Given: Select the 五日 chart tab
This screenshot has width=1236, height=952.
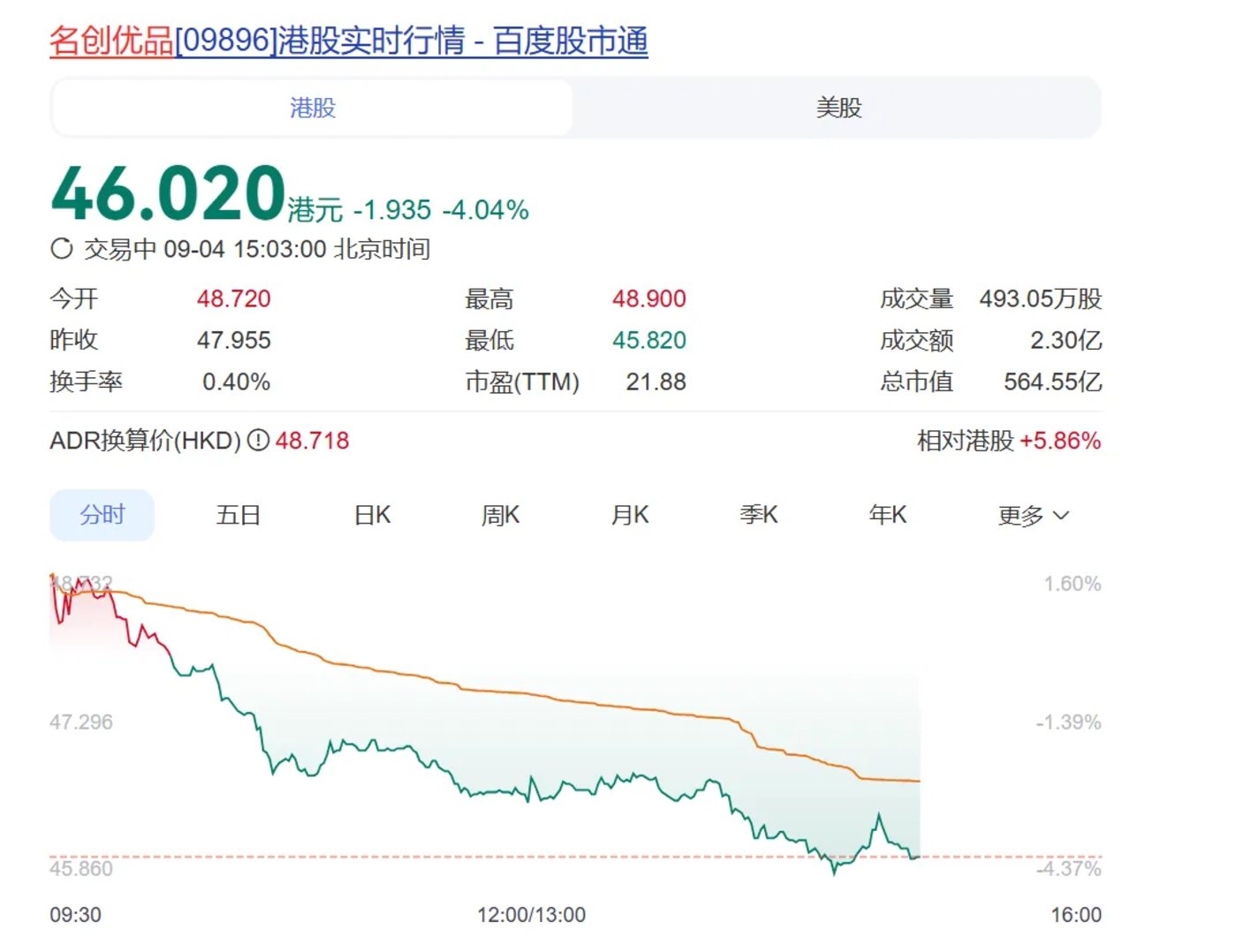Looking at the screenshot, I should tap(239, 515).
